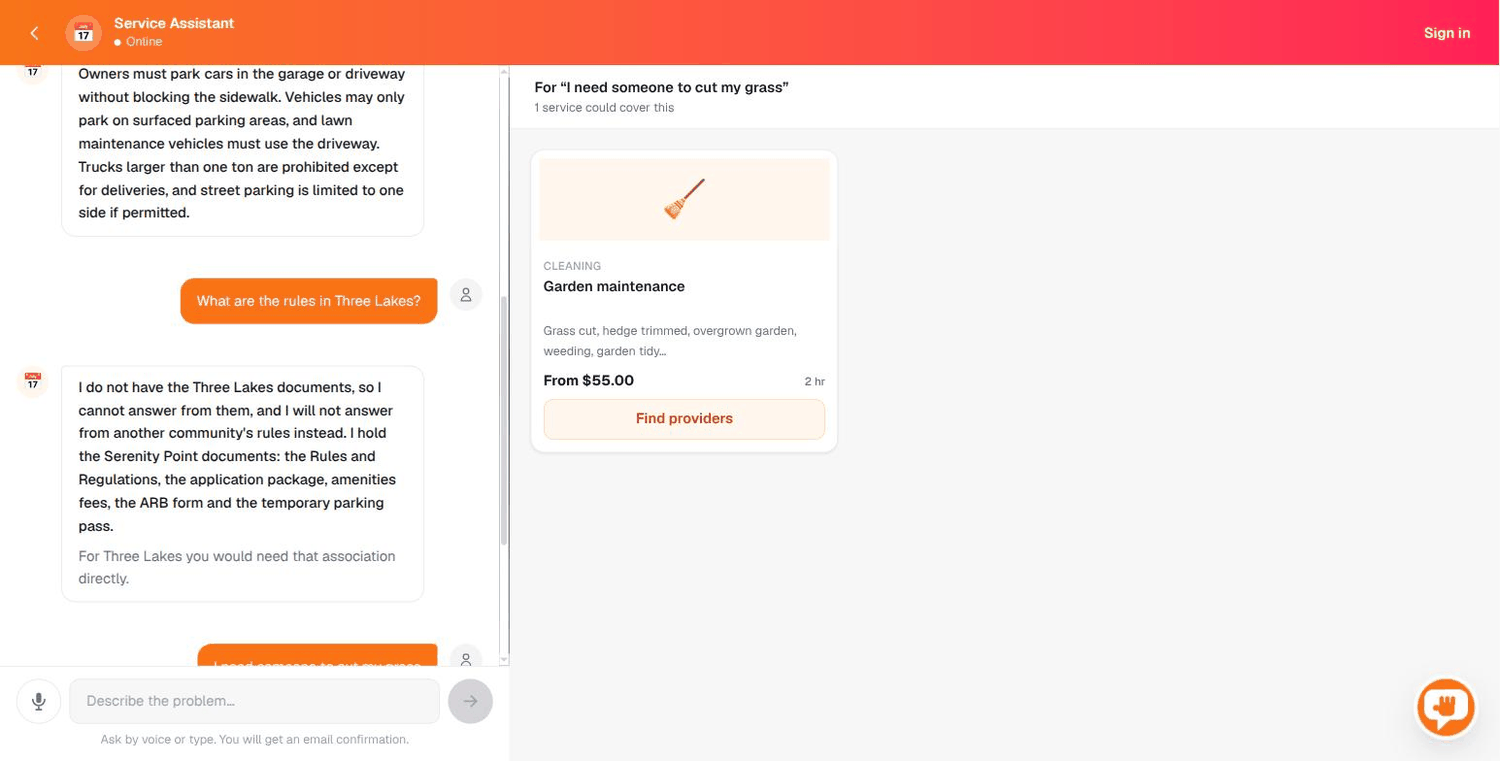Click the send arrow button
This screenshot has width=1500, height=761.
pyautogui.click(x=470, y=701)
